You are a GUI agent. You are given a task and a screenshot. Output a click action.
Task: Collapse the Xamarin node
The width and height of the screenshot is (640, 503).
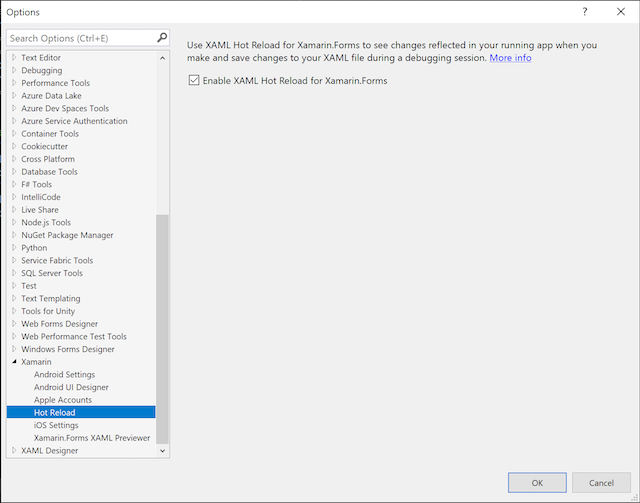[x=14, y=362]
